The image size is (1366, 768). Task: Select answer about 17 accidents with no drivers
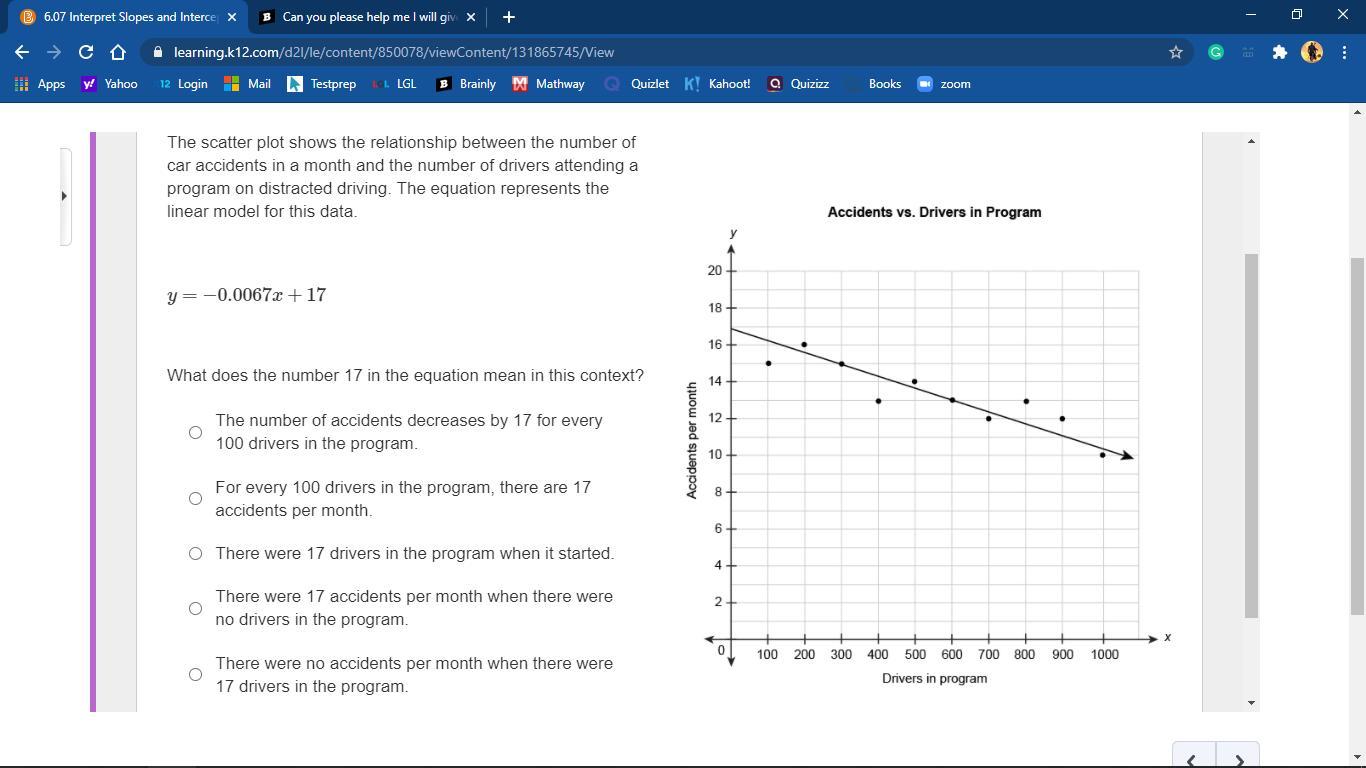tap(195, 608)
